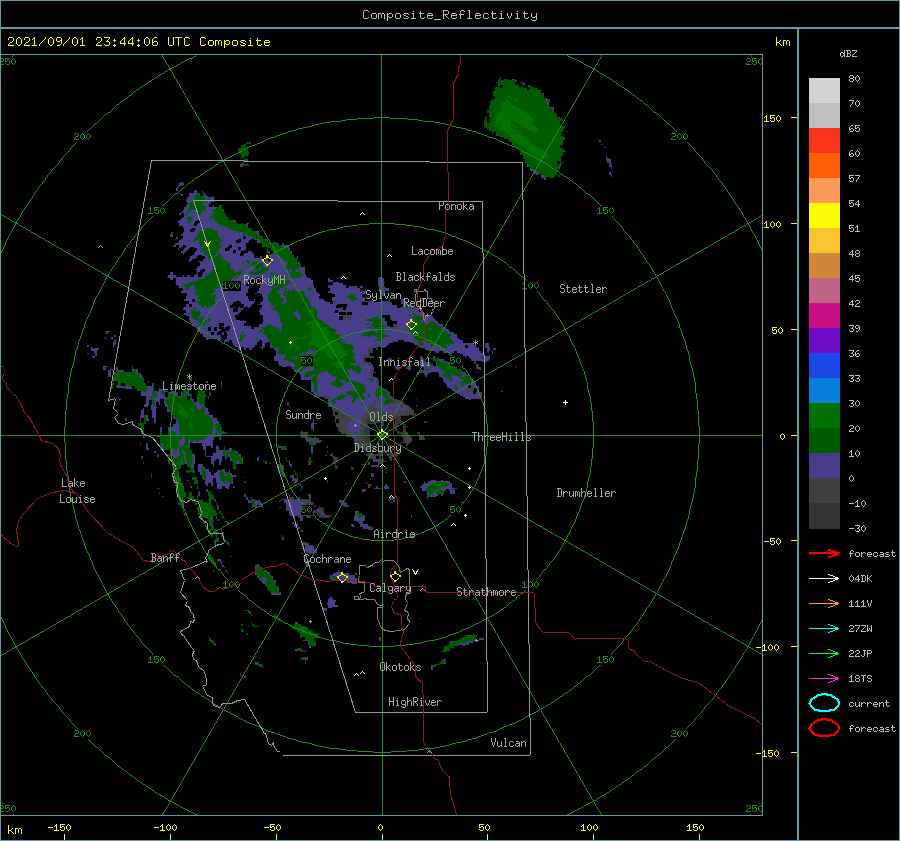Click the yellow radar site marker at Didsbury
The height and width of the screenshot is (841, 900).
point(382,435)
